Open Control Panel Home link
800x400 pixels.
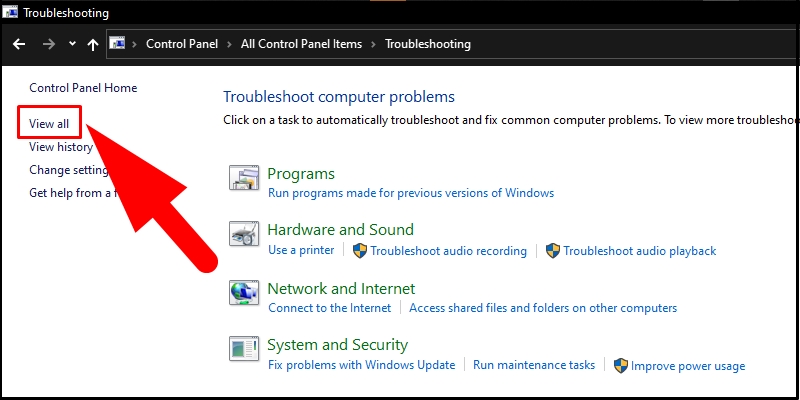tap(83, 88)
